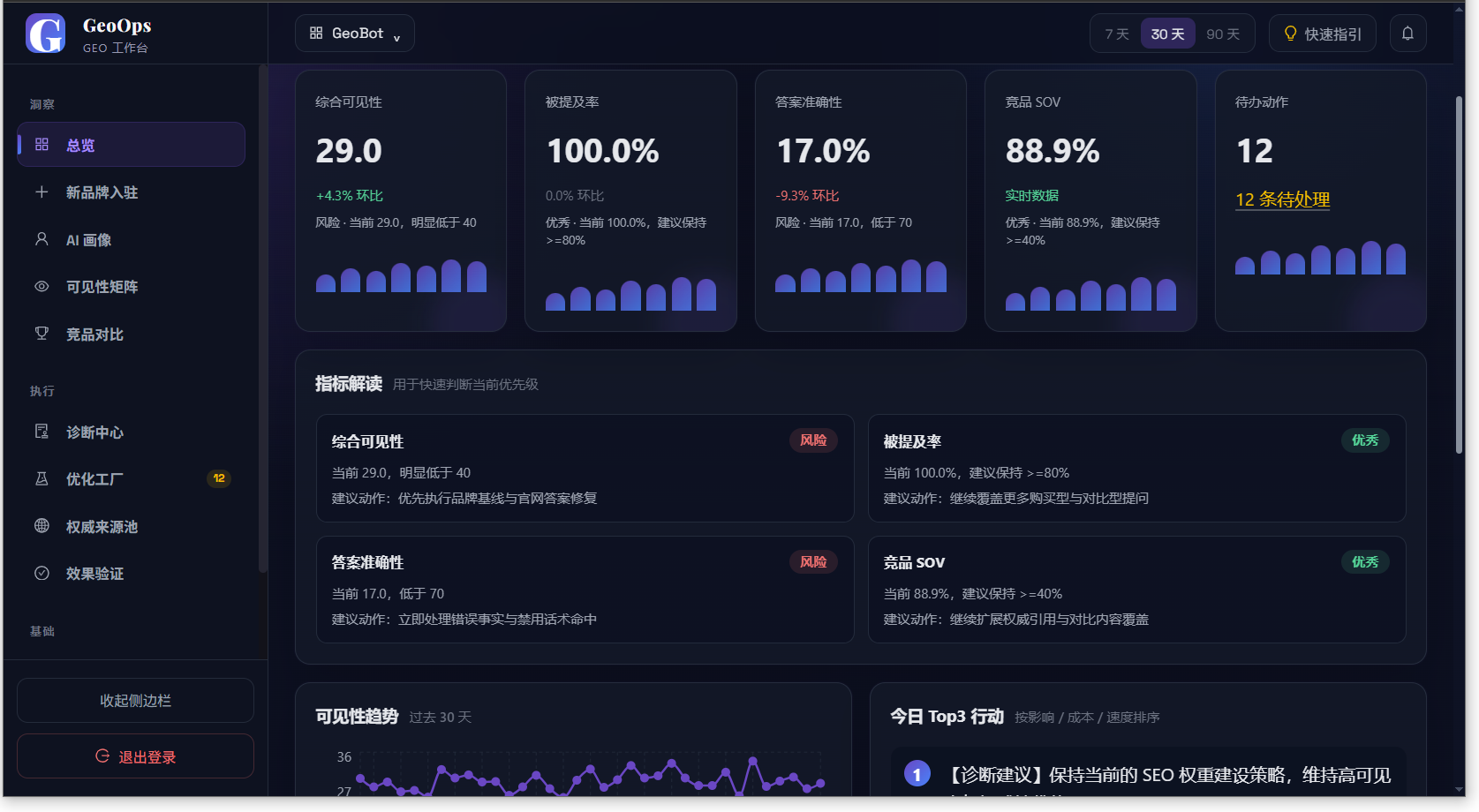Go to 总览 in the sidebar
1479x812 pixels.
pos(131,145)
